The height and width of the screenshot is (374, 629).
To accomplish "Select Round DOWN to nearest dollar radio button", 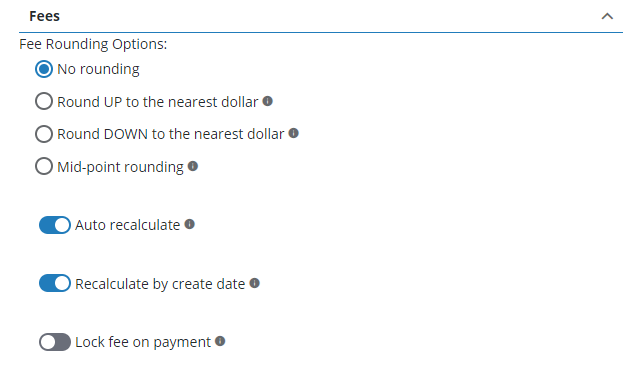I will pos(44,134).
